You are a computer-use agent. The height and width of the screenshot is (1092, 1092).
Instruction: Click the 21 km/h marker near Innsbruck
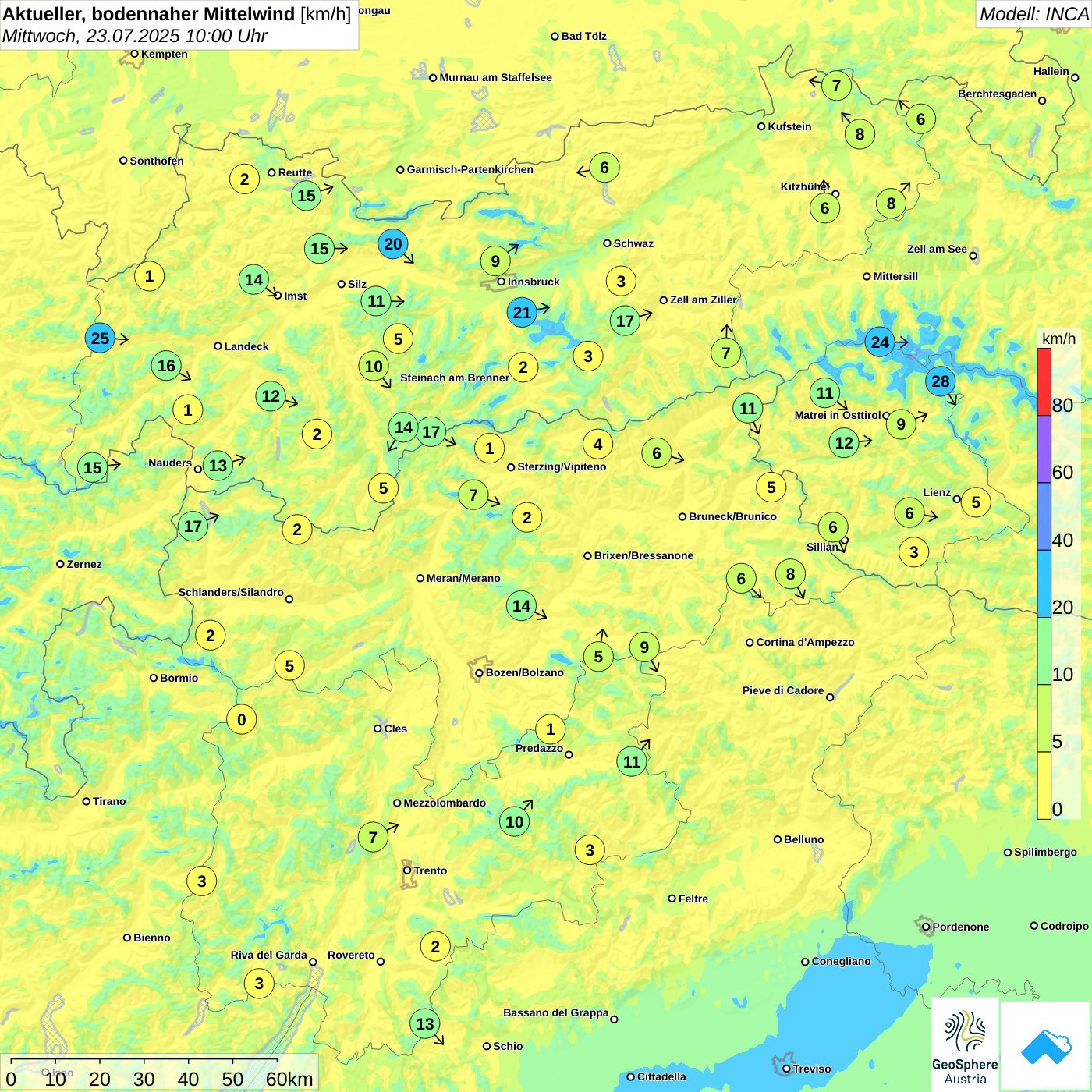pyautogui.click(x=522, y=314)
